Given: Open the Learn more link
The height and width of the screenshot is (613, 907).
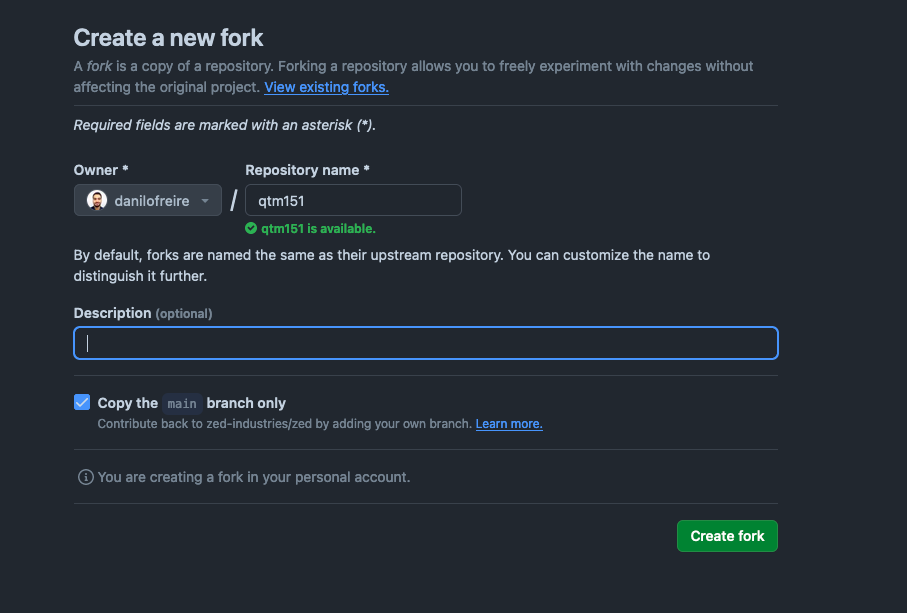Looking at the screenshot, I should point(509,424).
